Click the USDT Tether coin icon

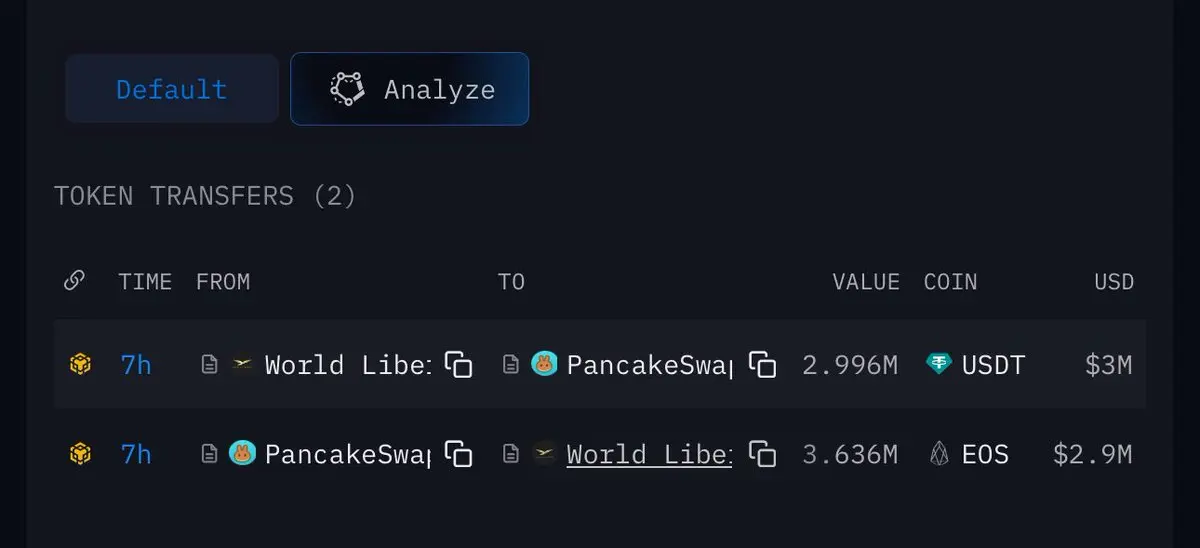939,365
